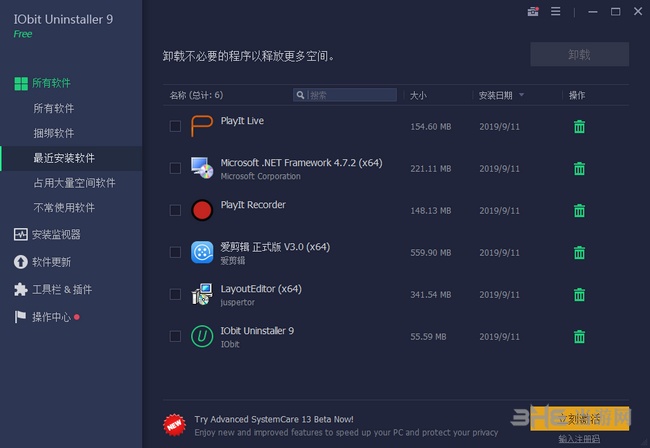Click the 软件更新 up-arrow icon
The height and width of the screenshot is (448, 650).
(x=21, y=262)
